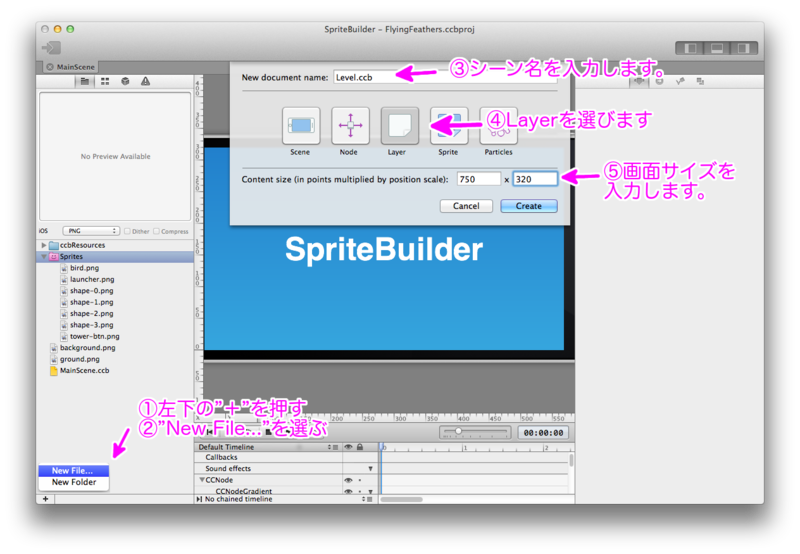800x554 pixels.
Task: Choose the Node document type
Action: tap(350, 125)
